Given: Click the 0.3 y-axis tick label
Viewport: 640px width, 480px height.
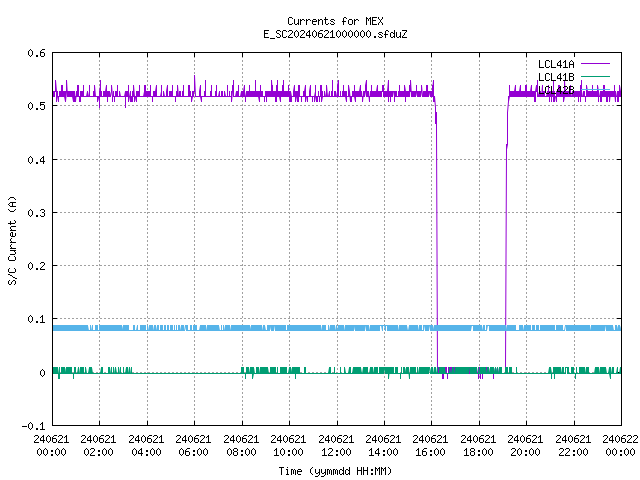Looking at the screenshot, I should point(36,213).
